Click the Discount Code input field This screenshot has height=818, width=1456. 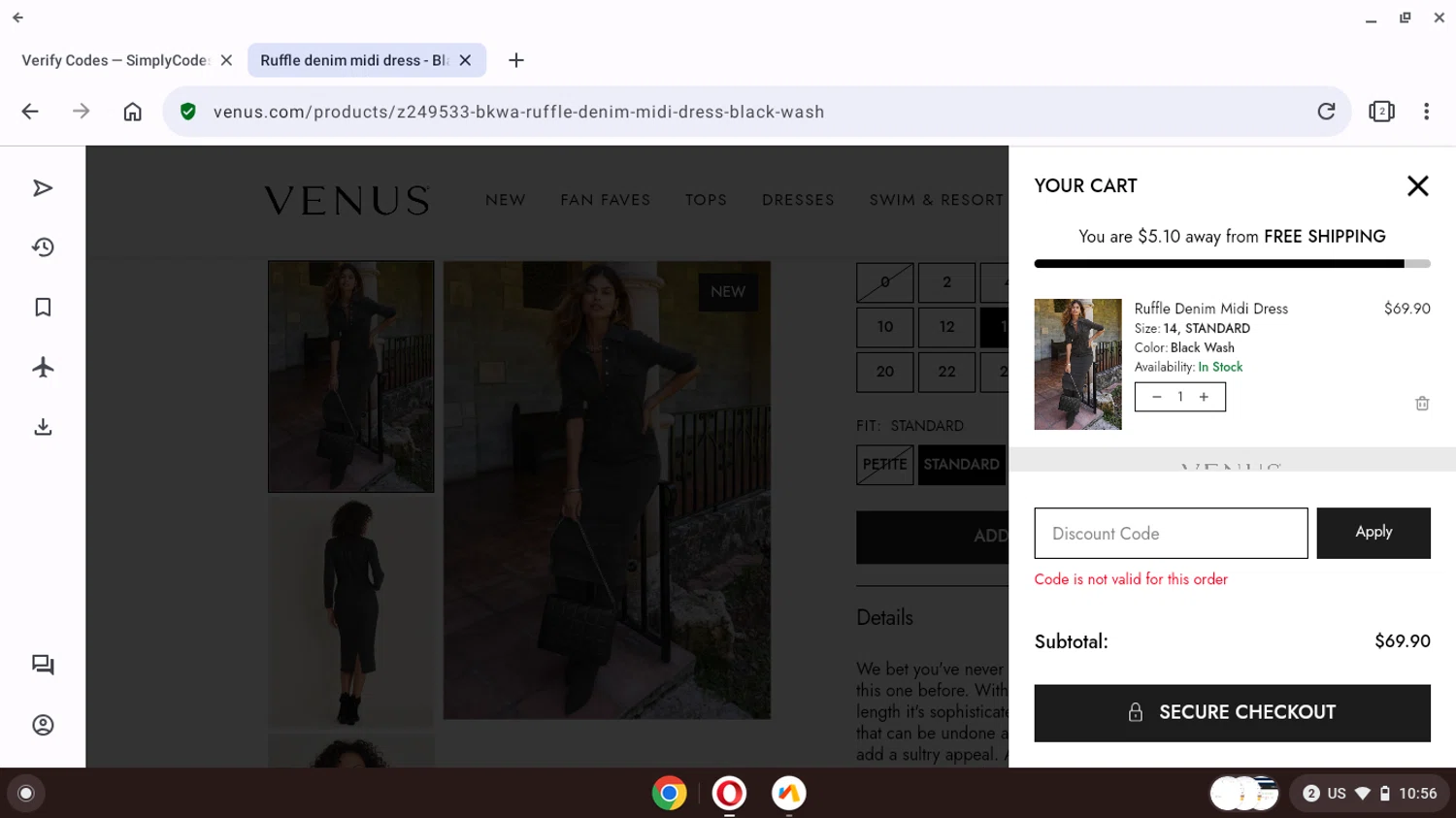[x=1171, y=533]
